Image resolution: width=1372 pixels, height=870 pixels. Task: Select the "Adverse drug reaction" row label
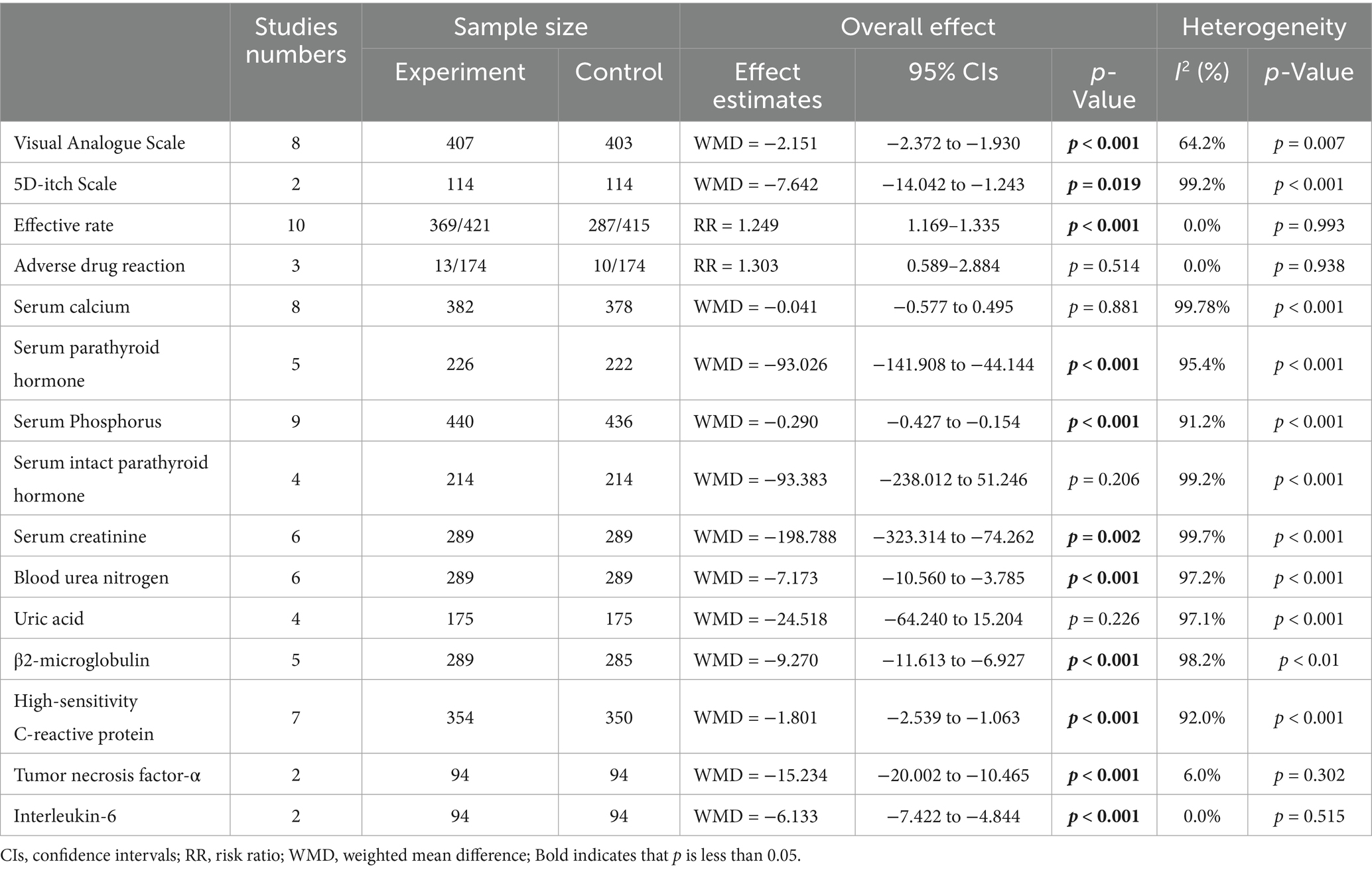point(100,266)
